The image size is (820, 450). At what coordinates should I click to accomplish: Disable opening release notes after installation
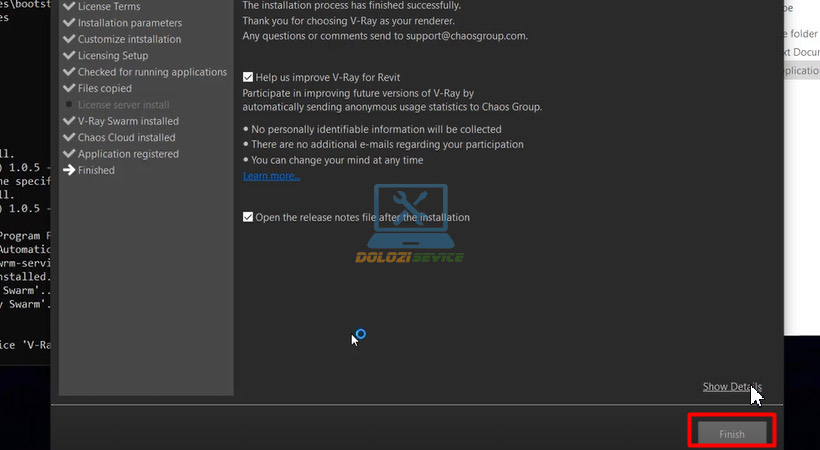click(x=248, y=217)
